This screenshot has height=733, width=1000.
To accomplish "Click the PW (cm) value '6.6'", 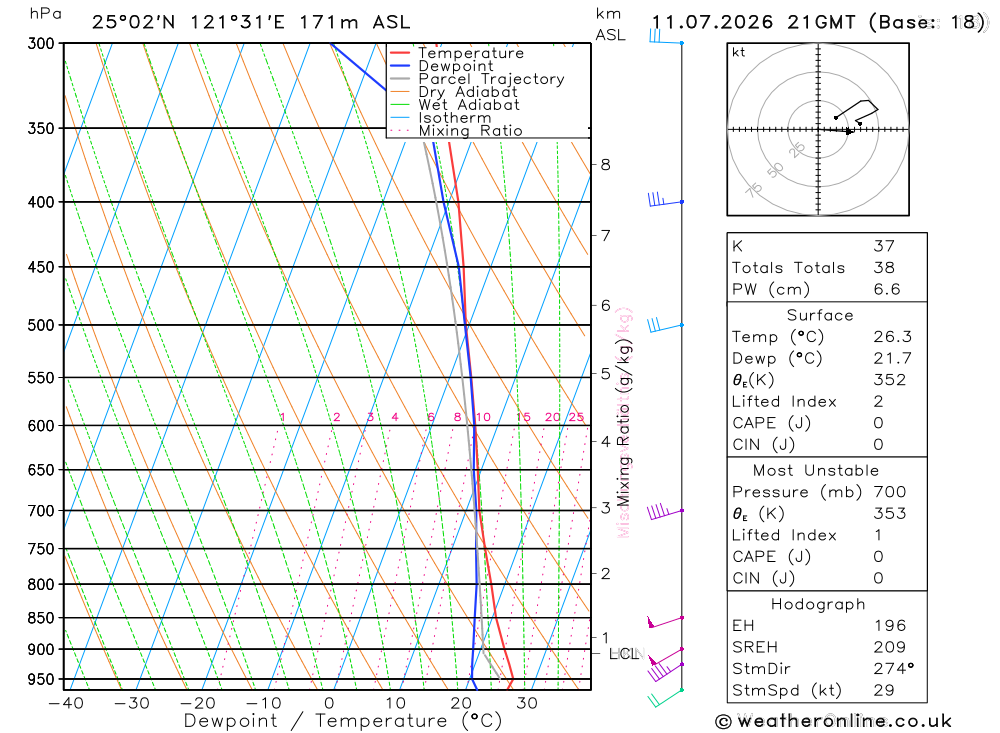I will point(886,290).
